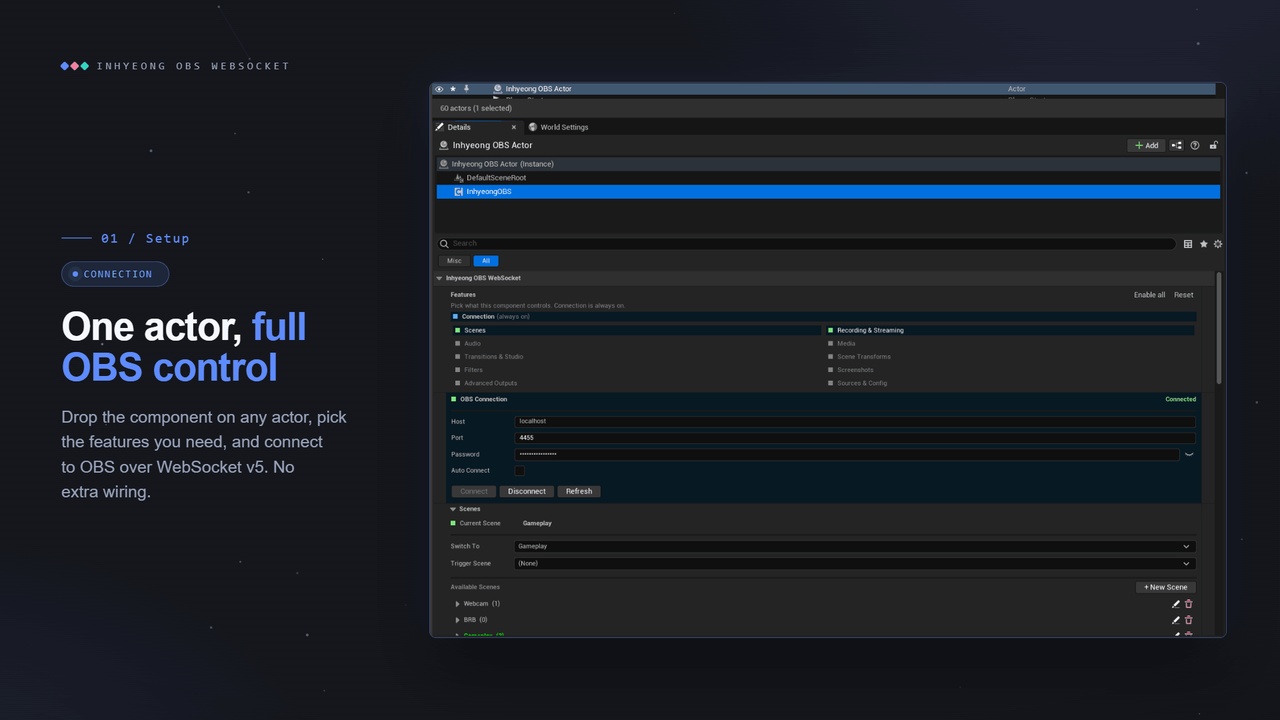Click the New Scene button

1165,587
